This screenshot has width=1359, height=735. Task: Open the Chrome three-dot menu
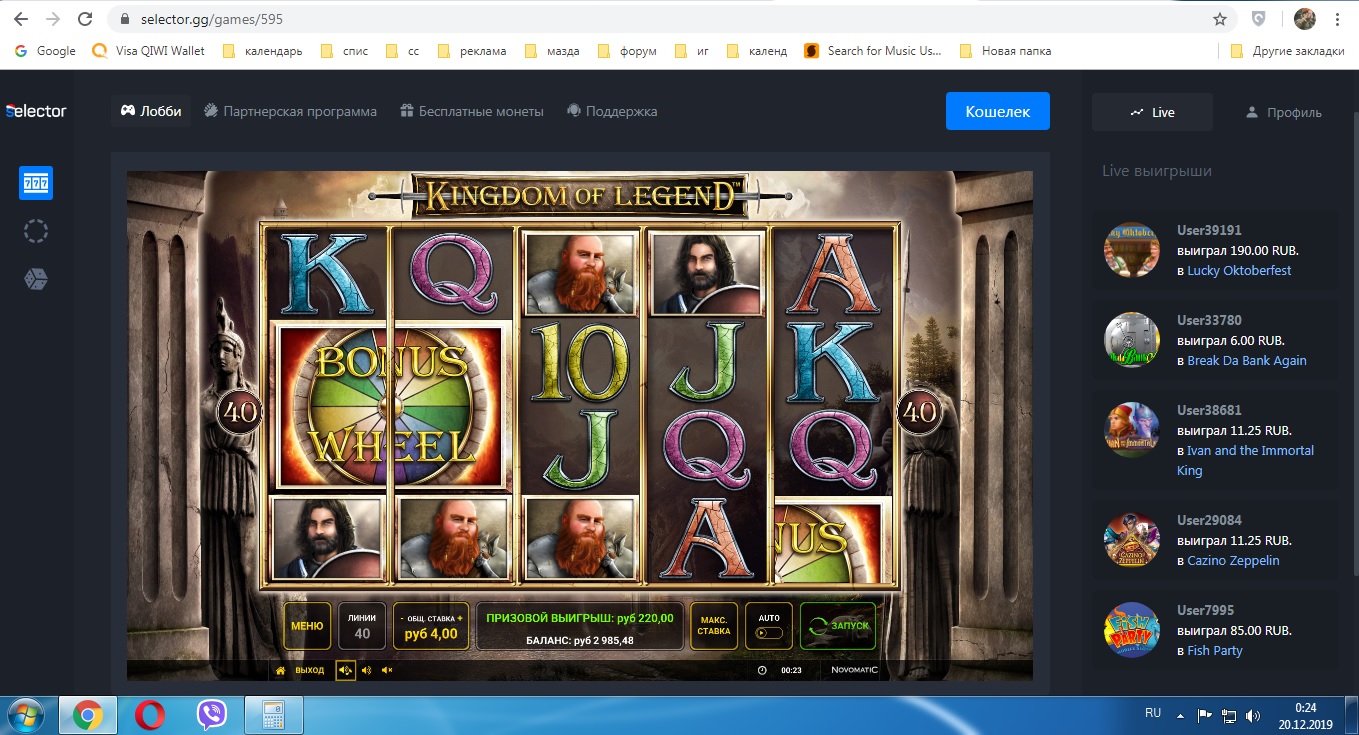(x=1340, y=19)
